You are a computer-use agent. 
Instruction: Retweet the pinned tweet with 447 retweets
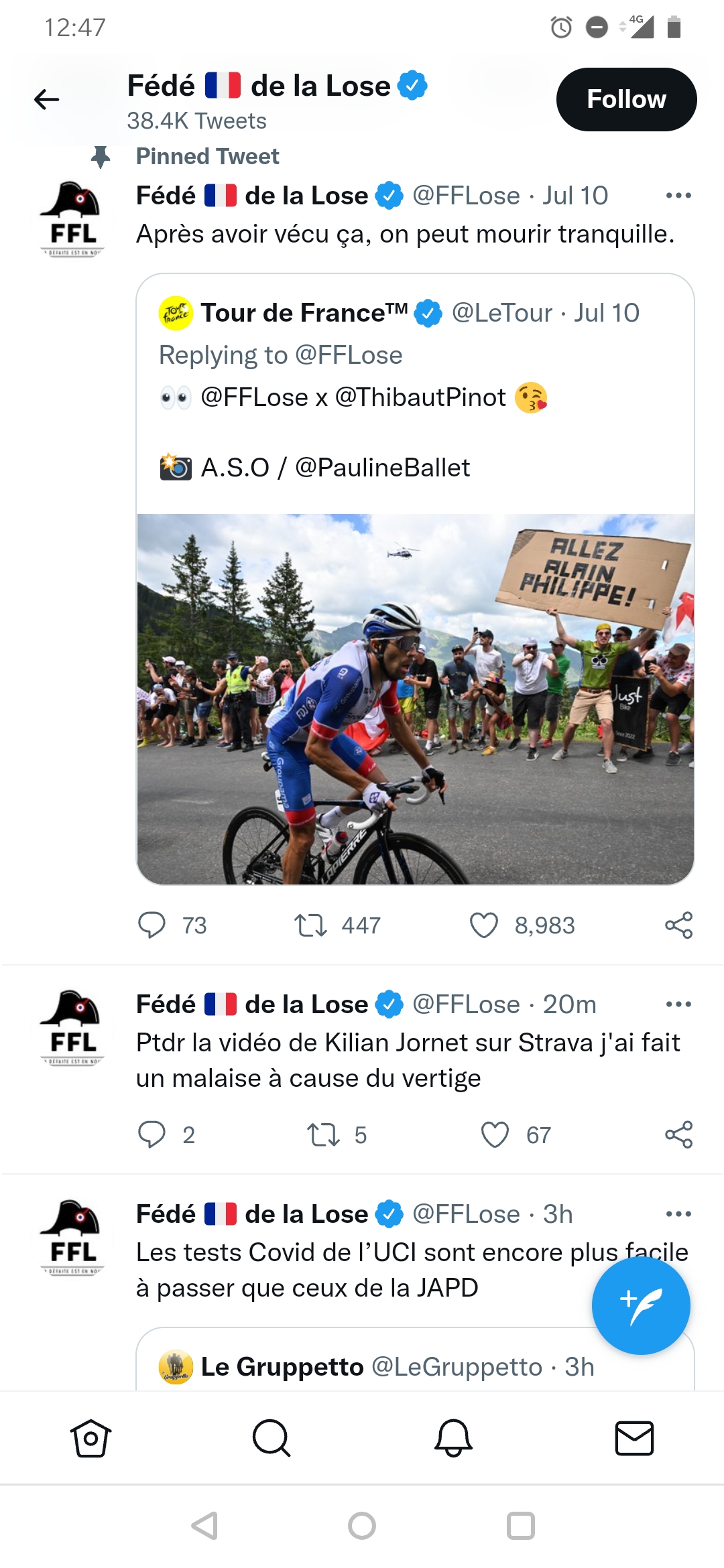(x=310, y=925)
